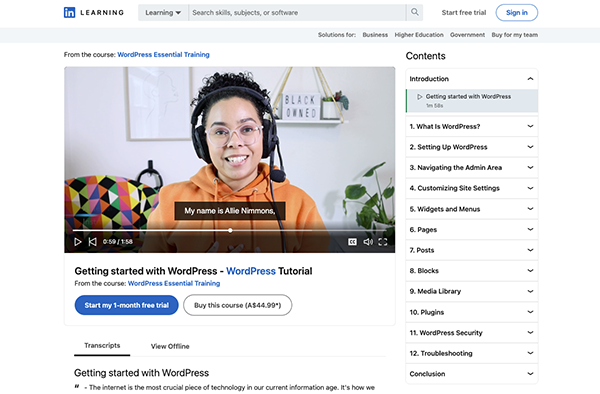Click the 1m 58s lesson duration
The image size is (600, 394).
tap(434, 106)
